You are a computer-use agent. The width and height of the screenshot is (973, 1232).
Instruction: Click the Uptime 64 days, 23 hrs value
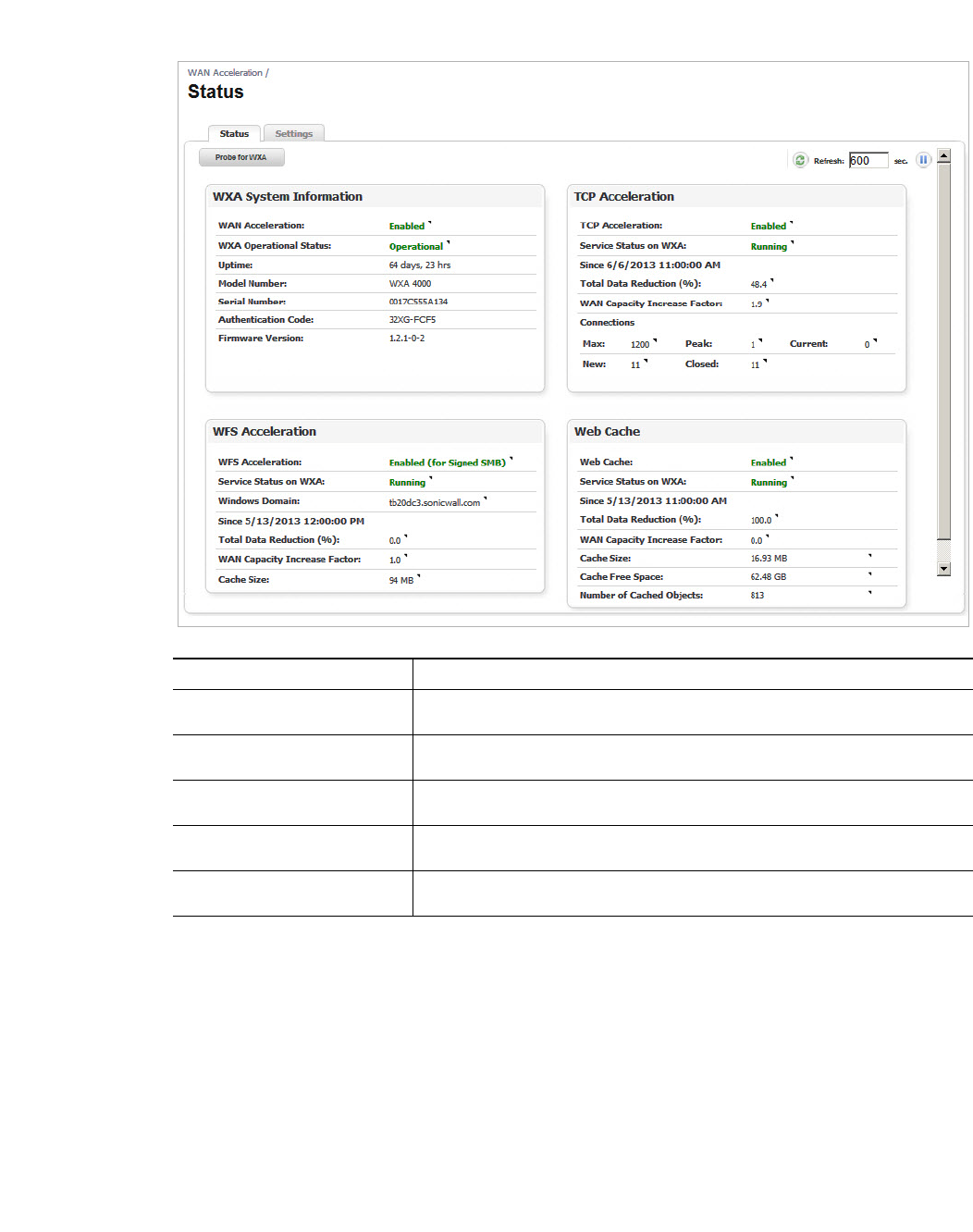[420, 265]
